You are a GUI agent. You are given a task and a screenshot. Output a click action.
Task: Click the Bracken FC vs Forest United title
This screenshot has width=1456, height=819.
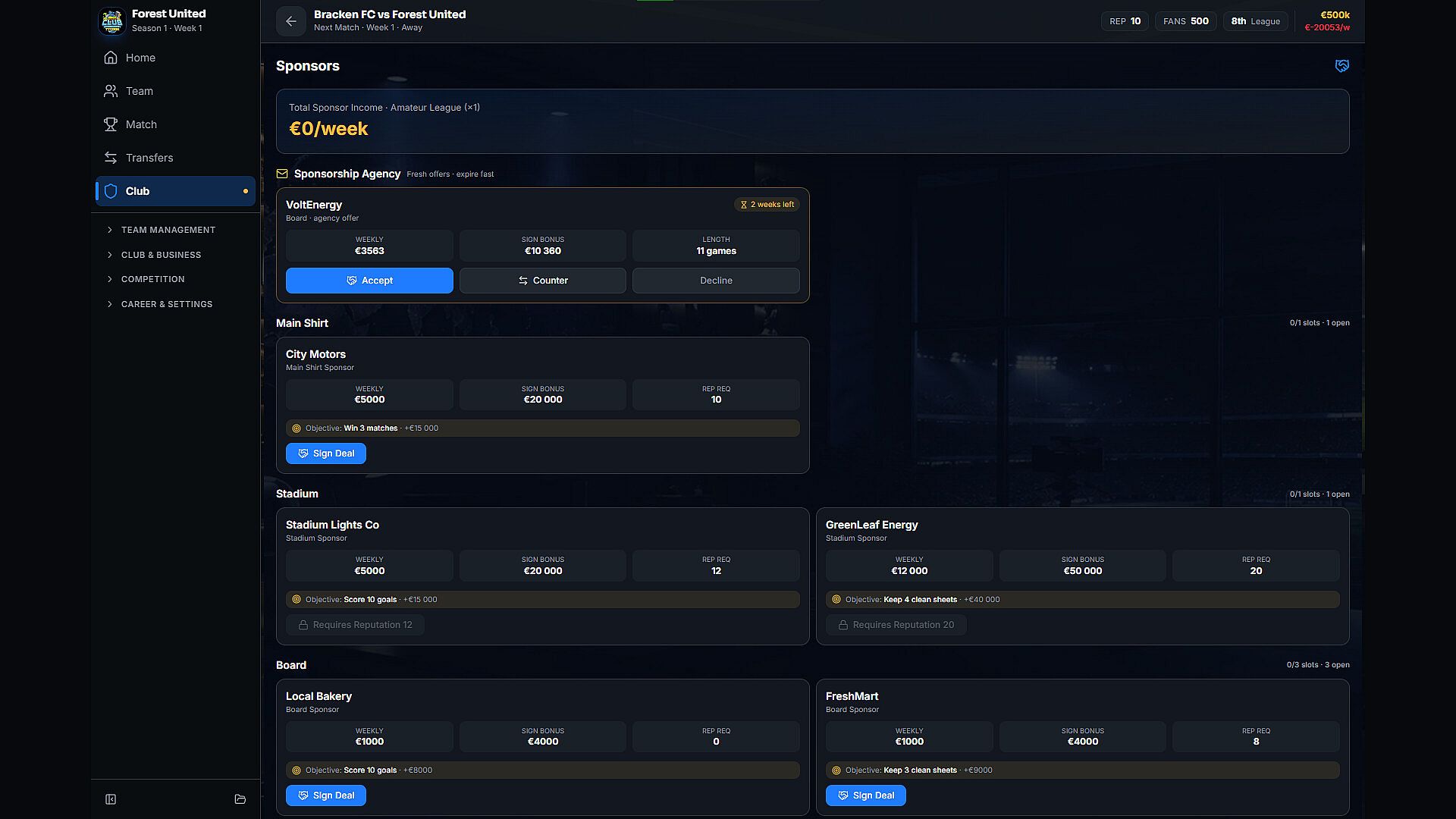[x=390, y=14]
